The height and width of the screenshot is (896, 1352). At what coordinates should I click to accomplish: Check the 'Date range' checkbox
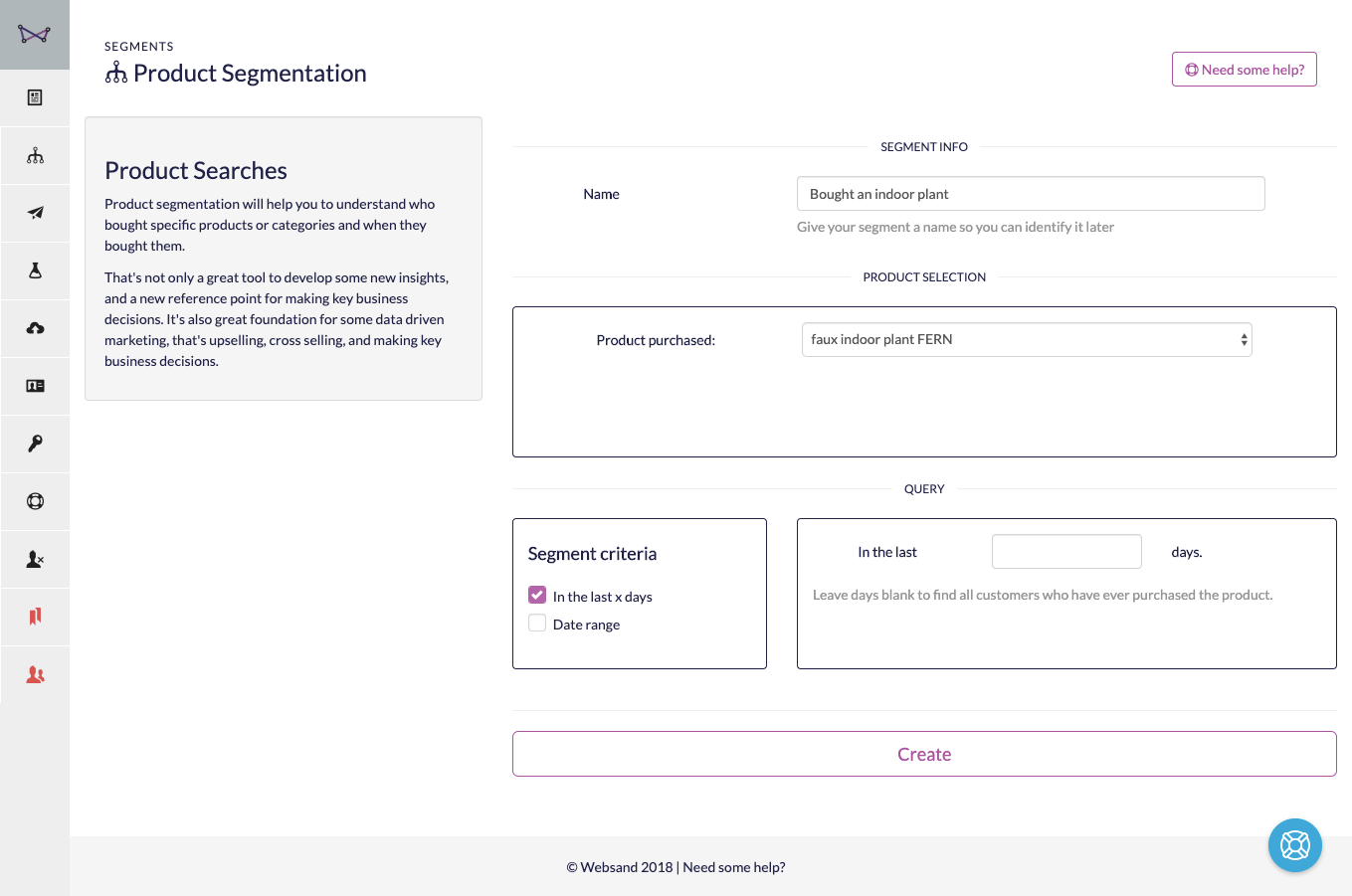(537, 623)
